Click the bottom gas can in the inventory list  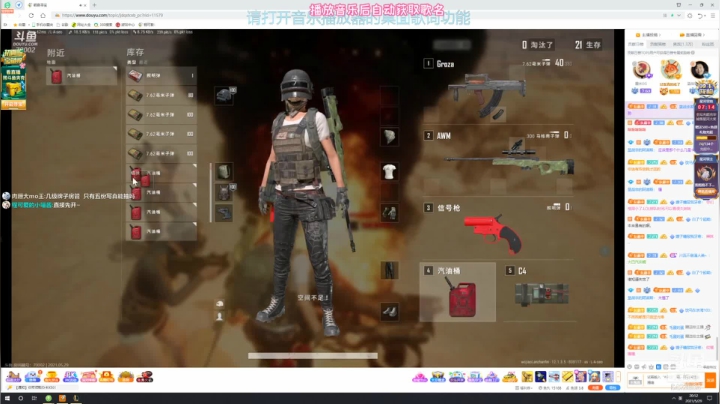[x=161, y=231]
